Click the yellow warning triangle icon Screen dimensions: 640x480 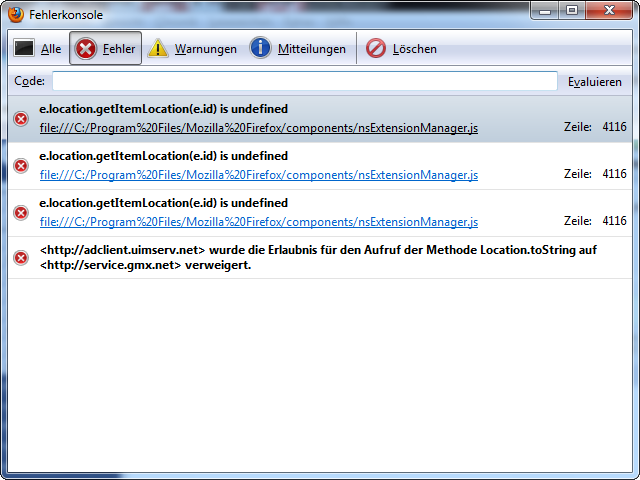158,49
